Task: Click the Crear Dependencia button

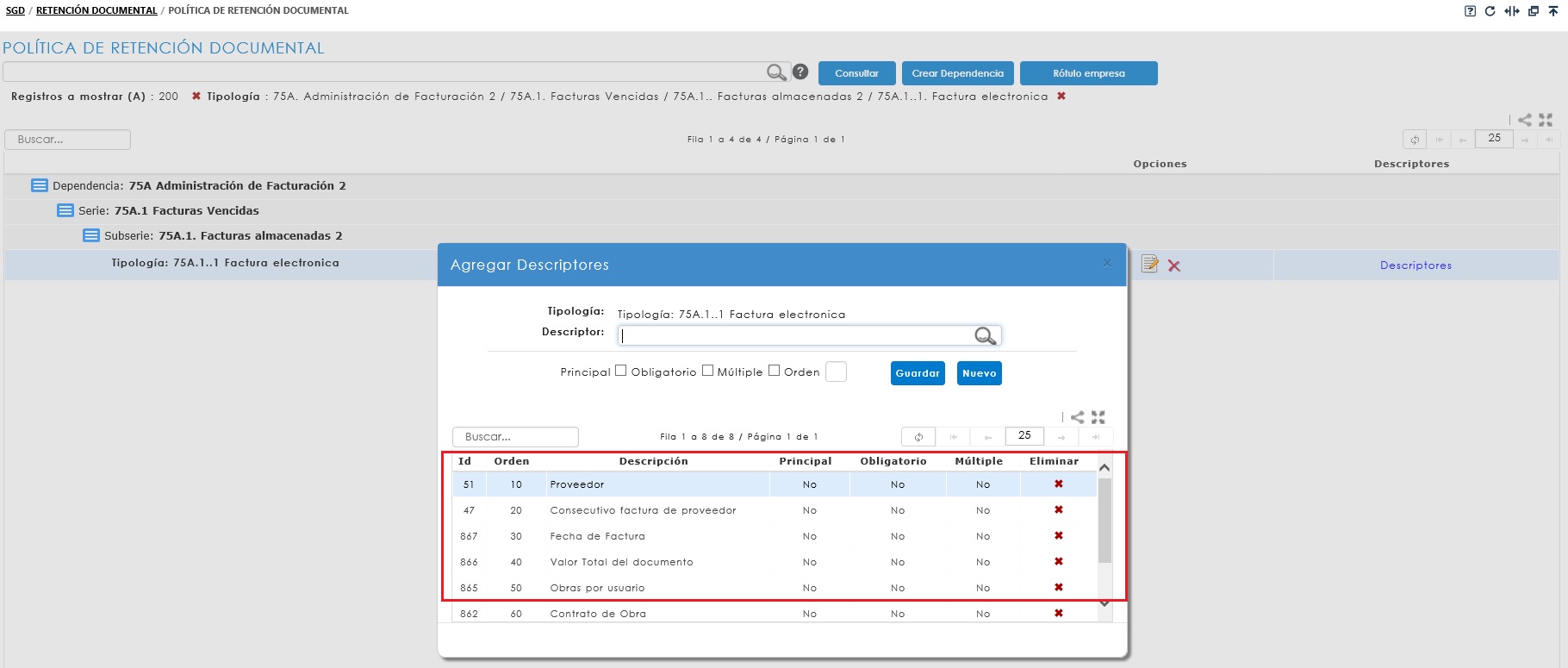Action: click(957, 73)
